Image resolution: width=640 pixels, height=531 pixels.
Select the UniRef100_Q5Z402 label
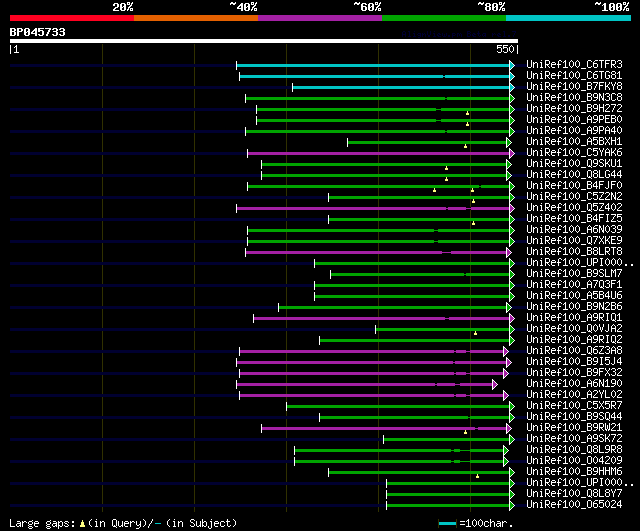(574, 208)
